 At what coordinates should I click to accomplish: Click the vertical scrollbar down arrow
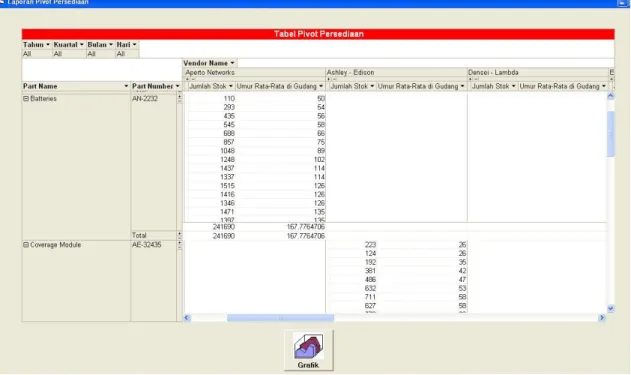coord(610,309)
